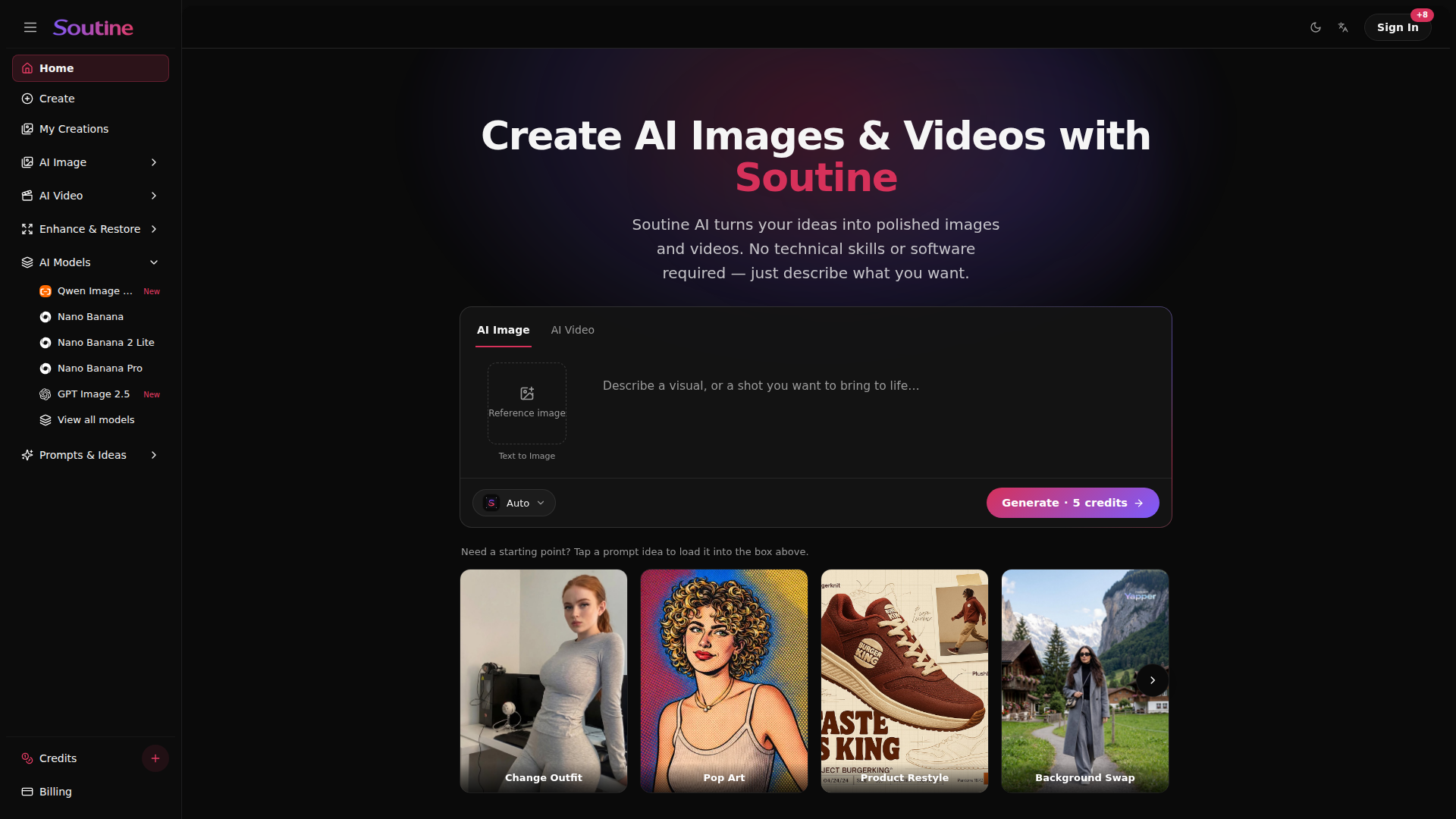This screenshot has width=1456, height=819.
Task: Click the View all models icon
Action: point(45,420)
